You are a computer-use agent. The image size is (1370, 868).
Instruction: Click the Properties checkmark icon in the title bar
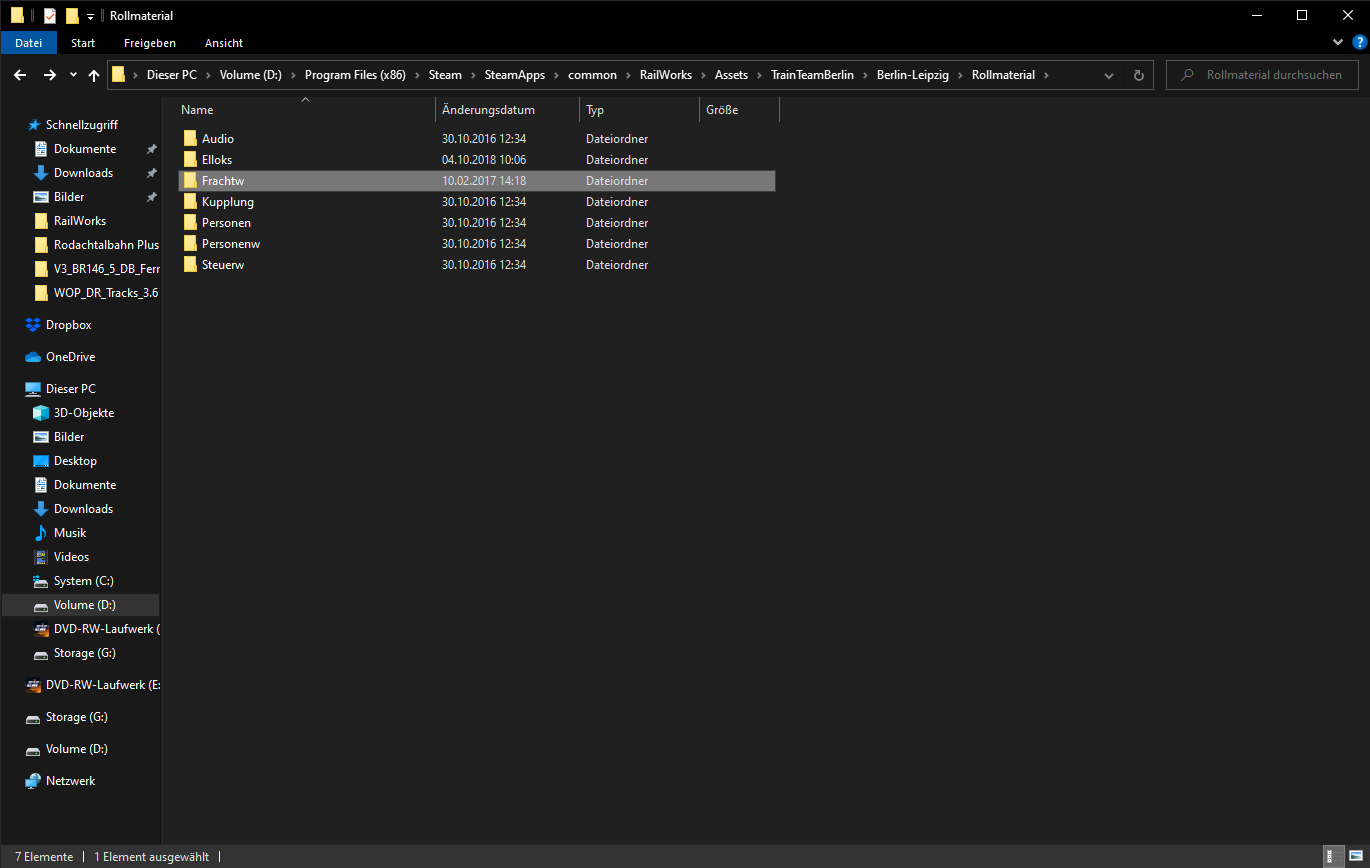coord(50,15)
